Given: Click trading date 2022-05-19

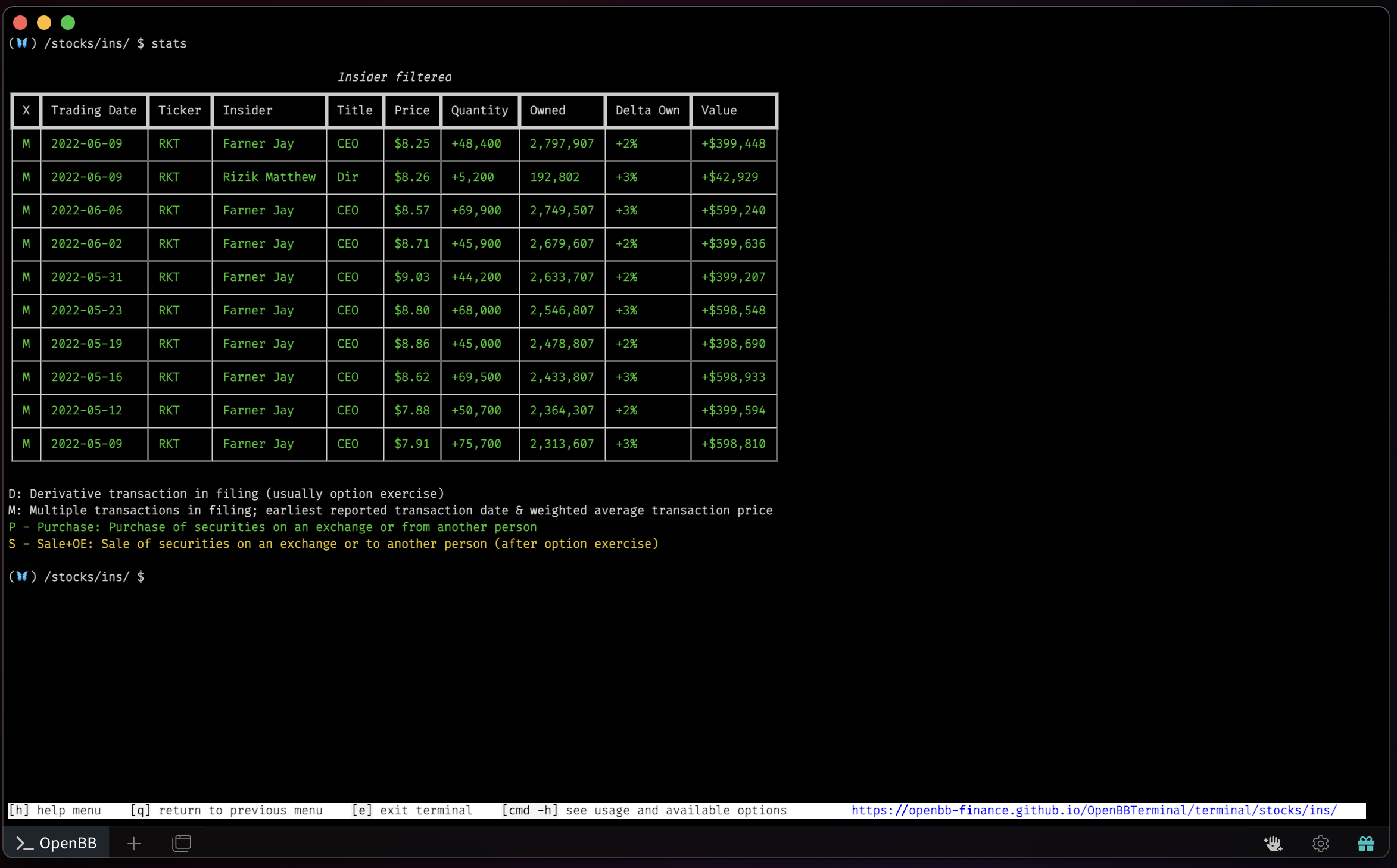Looking at the screenshot, I should [87, 344].
